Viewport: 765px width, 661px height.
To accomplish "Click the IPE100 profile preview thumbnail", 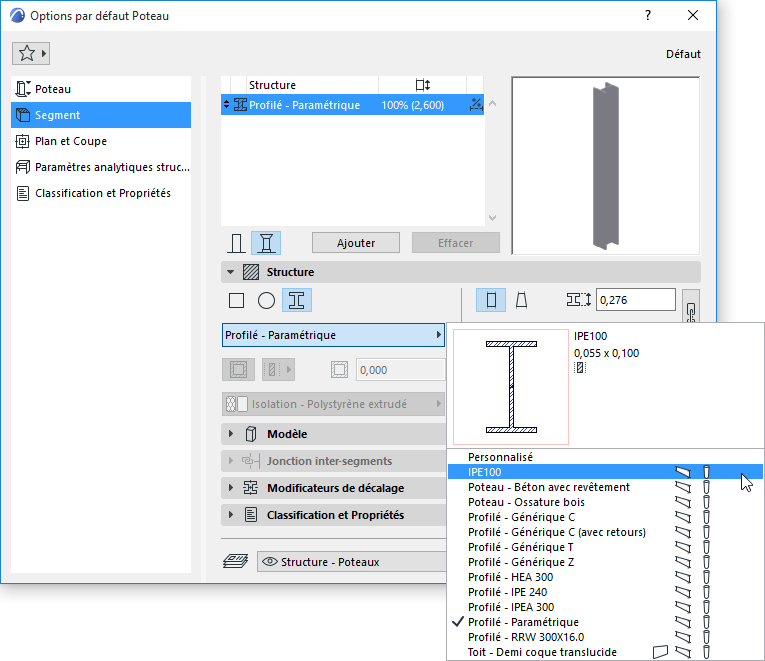I will (511, 387).
